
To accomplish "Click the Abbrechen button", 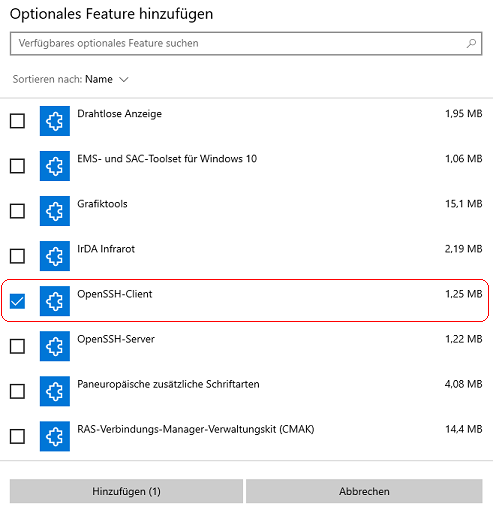I will click(364, 491).
